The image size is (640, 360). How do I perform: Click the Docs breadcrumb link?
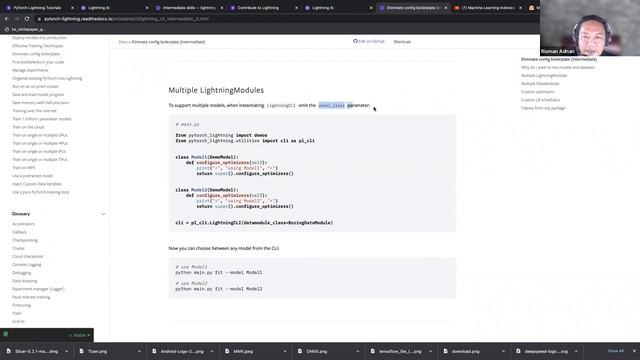click(x=123, y=42)
